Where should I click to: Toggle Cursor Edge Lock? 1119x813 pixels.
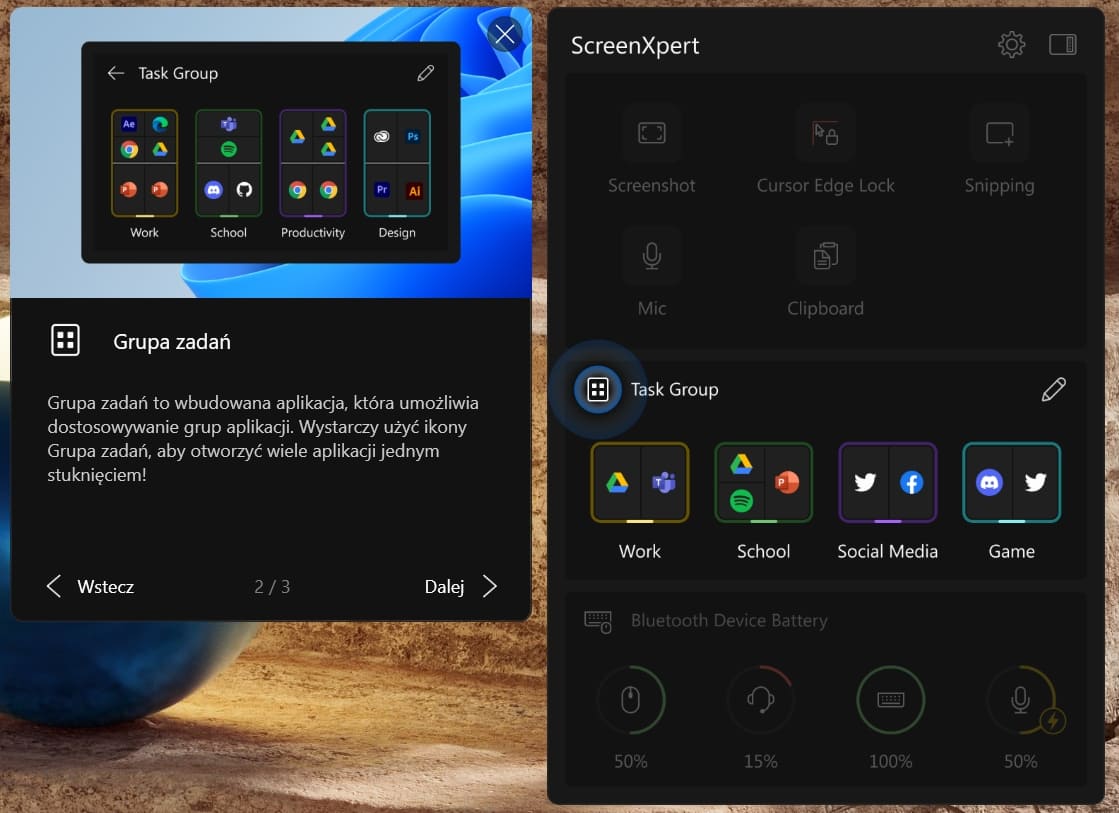(x=825, y=134)
